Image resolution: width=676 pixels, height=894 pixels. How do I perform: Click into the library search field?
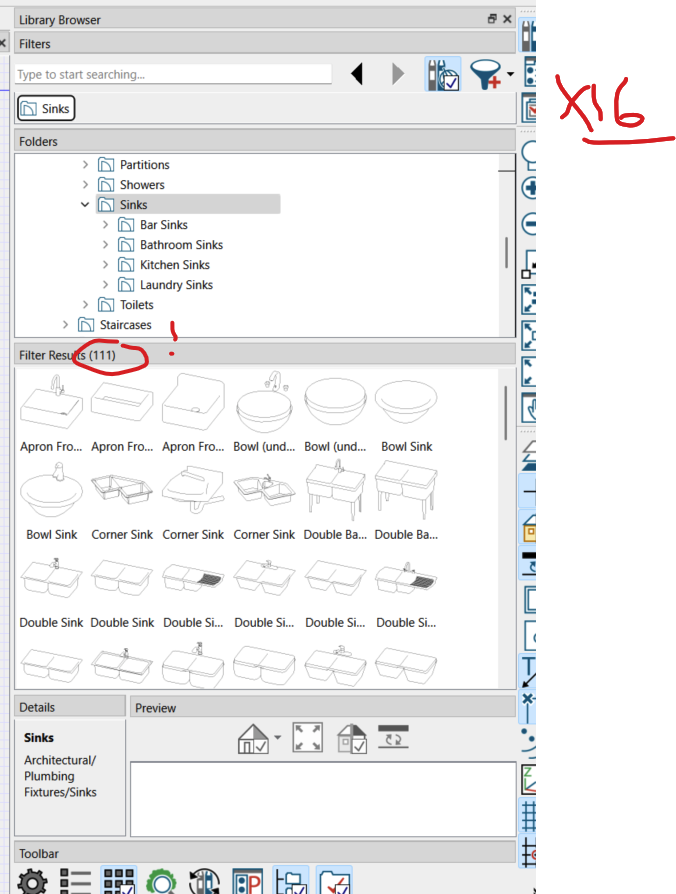tap(173, 74)
